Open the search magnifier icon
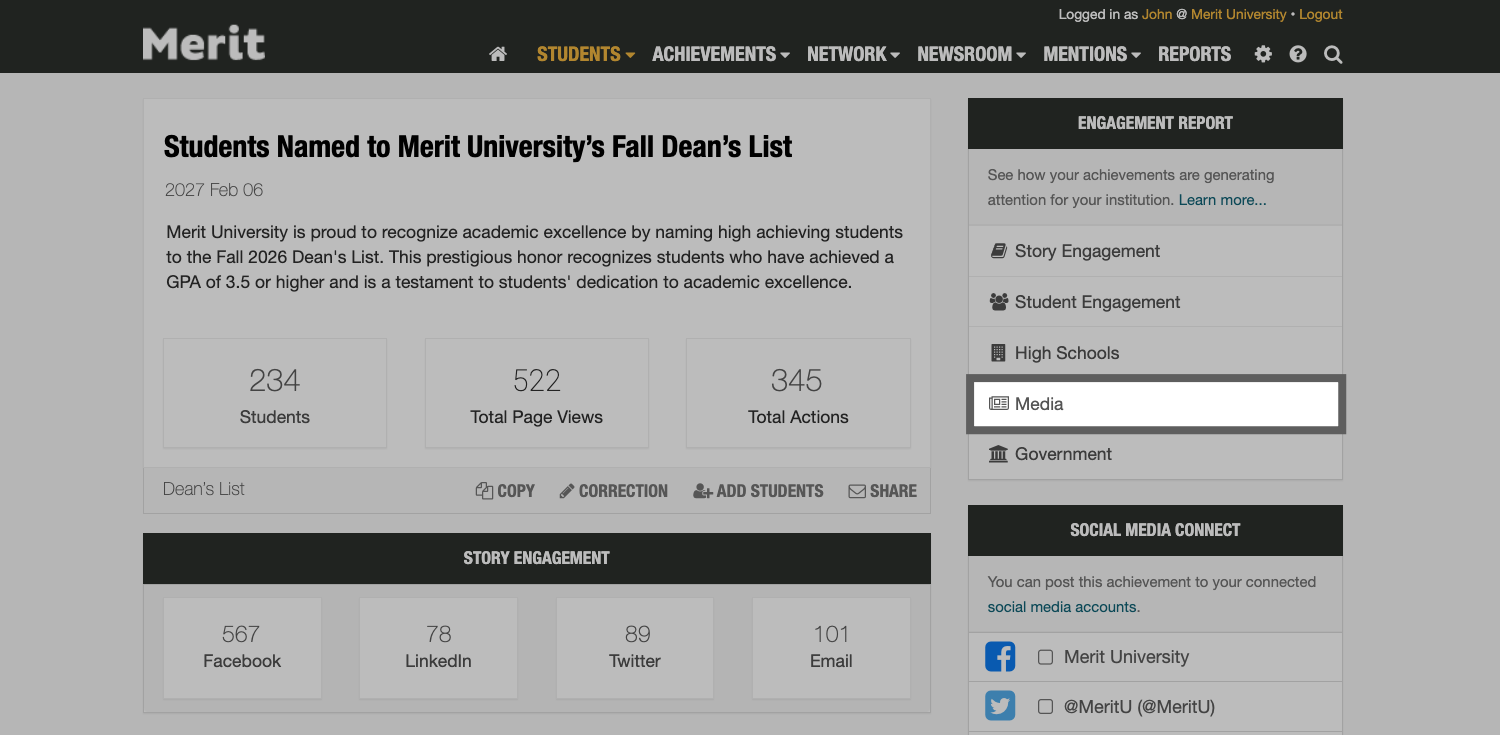The width and height of the screenshot is (1500, 735). [x=1332, y=54]
